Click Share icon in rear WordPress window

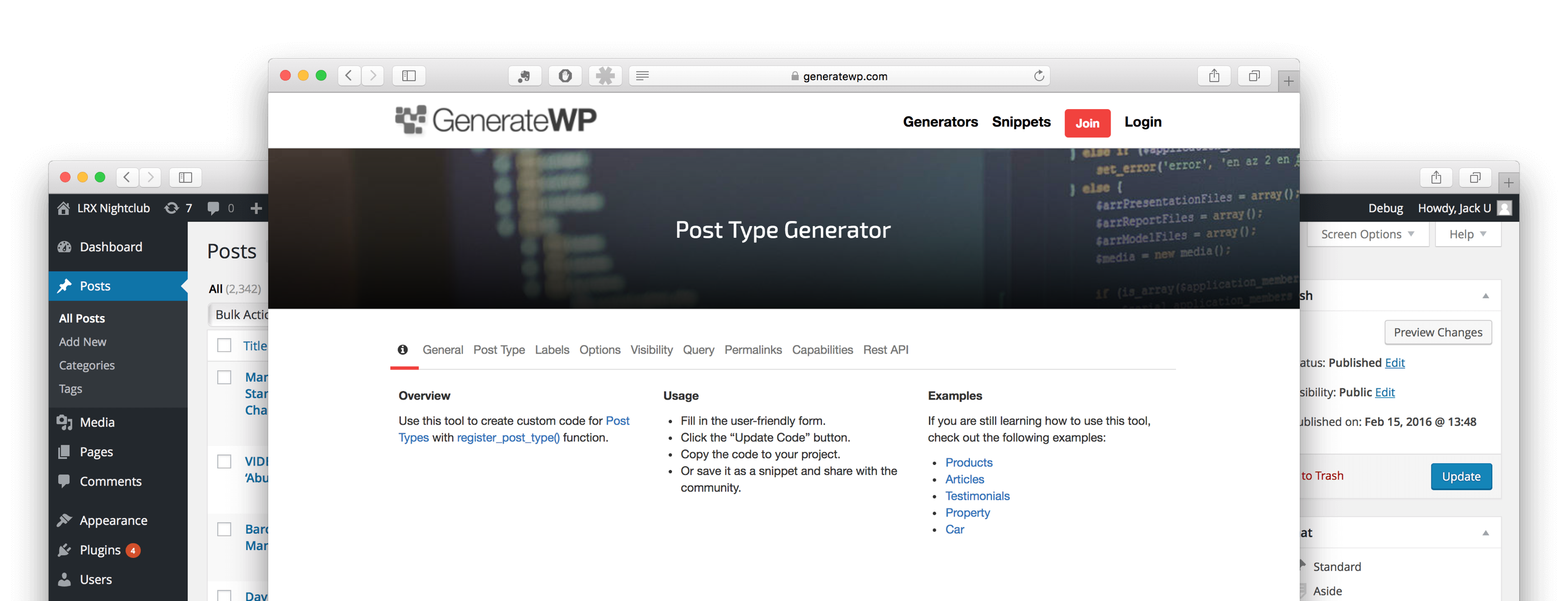(1436, 177)
